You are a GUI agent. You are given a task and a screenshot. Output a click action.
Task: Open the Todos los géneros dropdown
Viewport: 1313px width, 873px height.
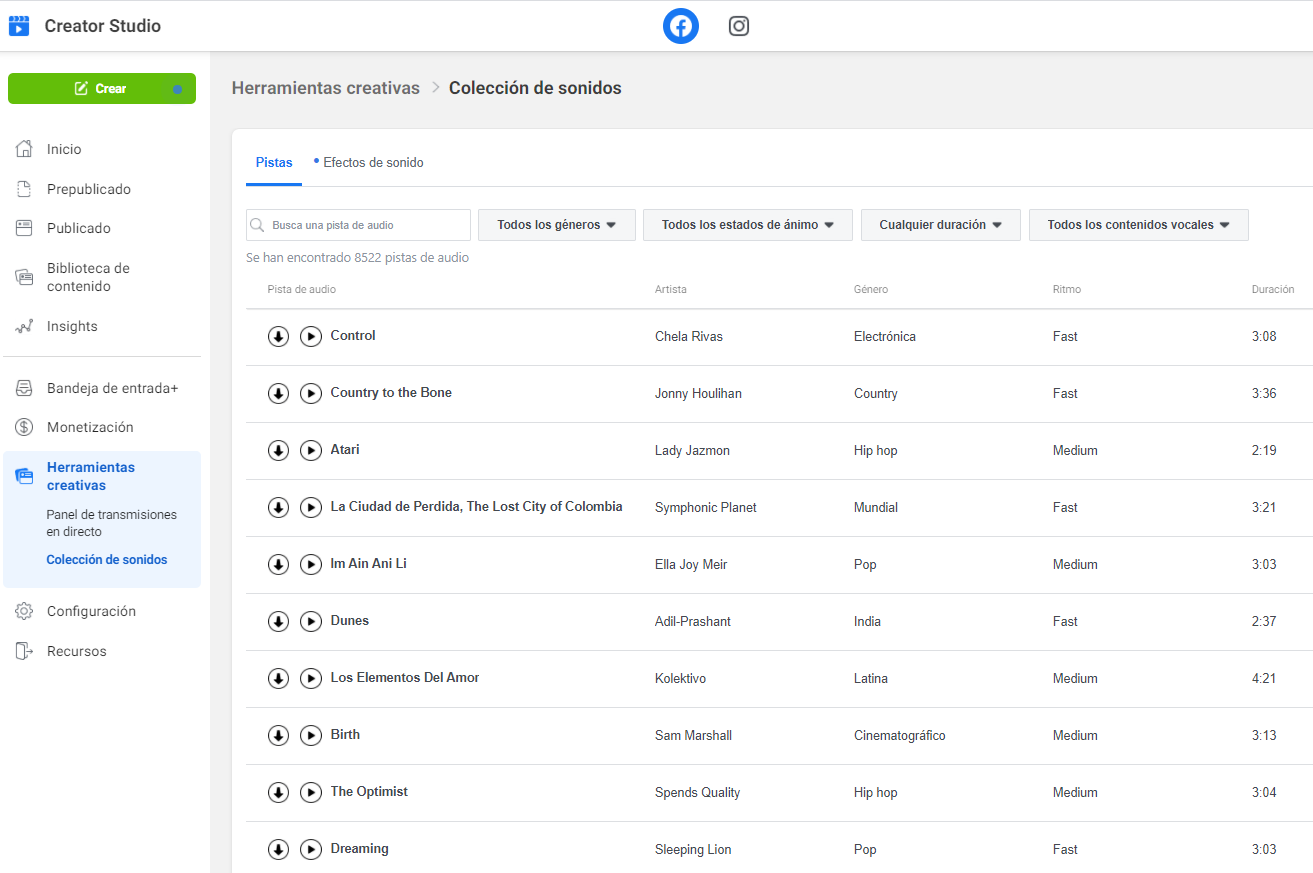pyautogui.click(x=557, y=225)
